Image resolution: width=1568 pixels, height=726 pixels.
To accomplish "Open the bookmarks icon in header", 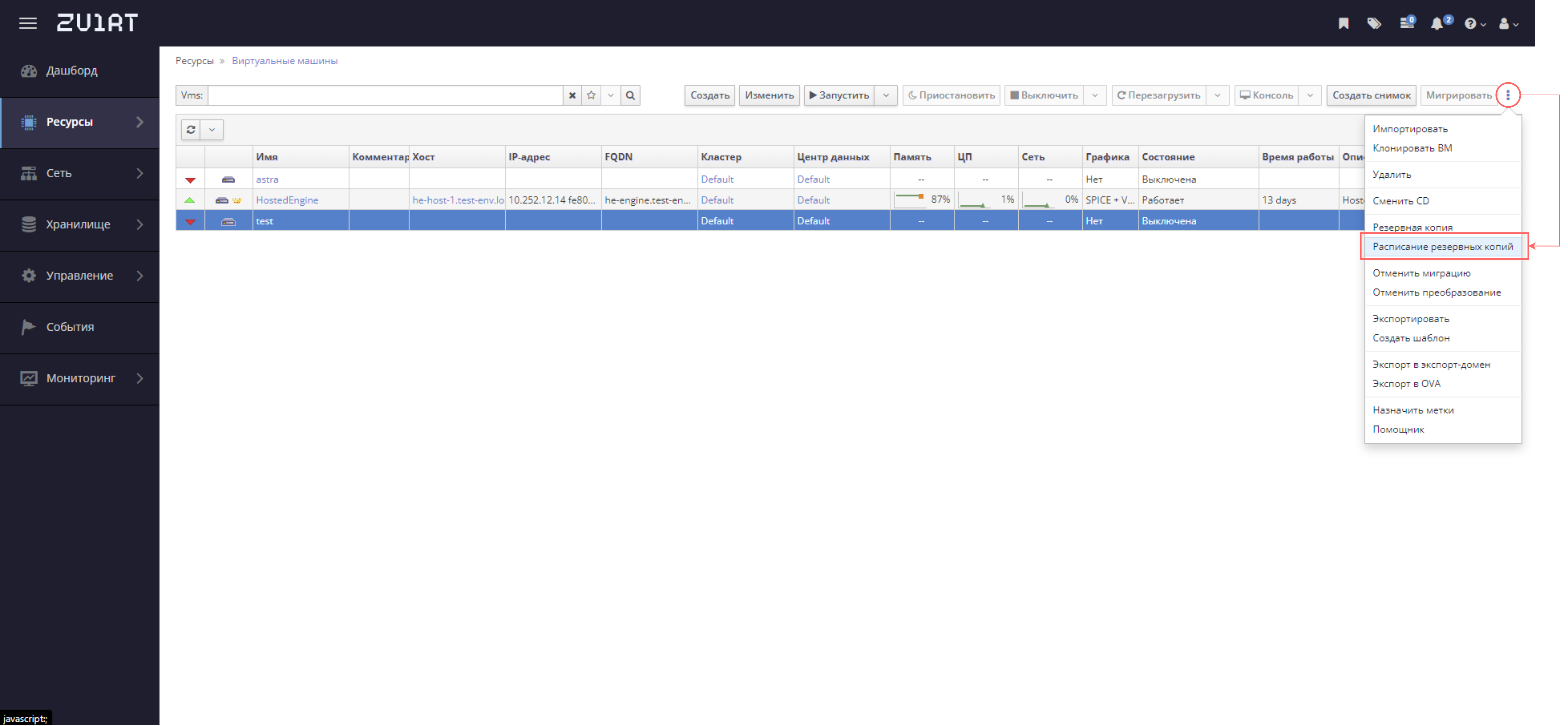I will click(1343, 23).
